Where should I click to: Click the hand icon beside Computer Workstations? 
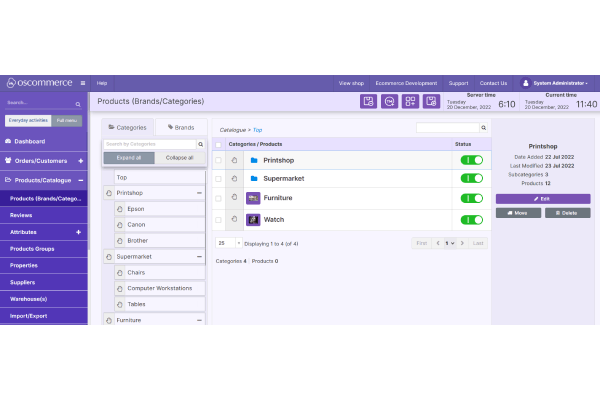(x=120, y=289)
